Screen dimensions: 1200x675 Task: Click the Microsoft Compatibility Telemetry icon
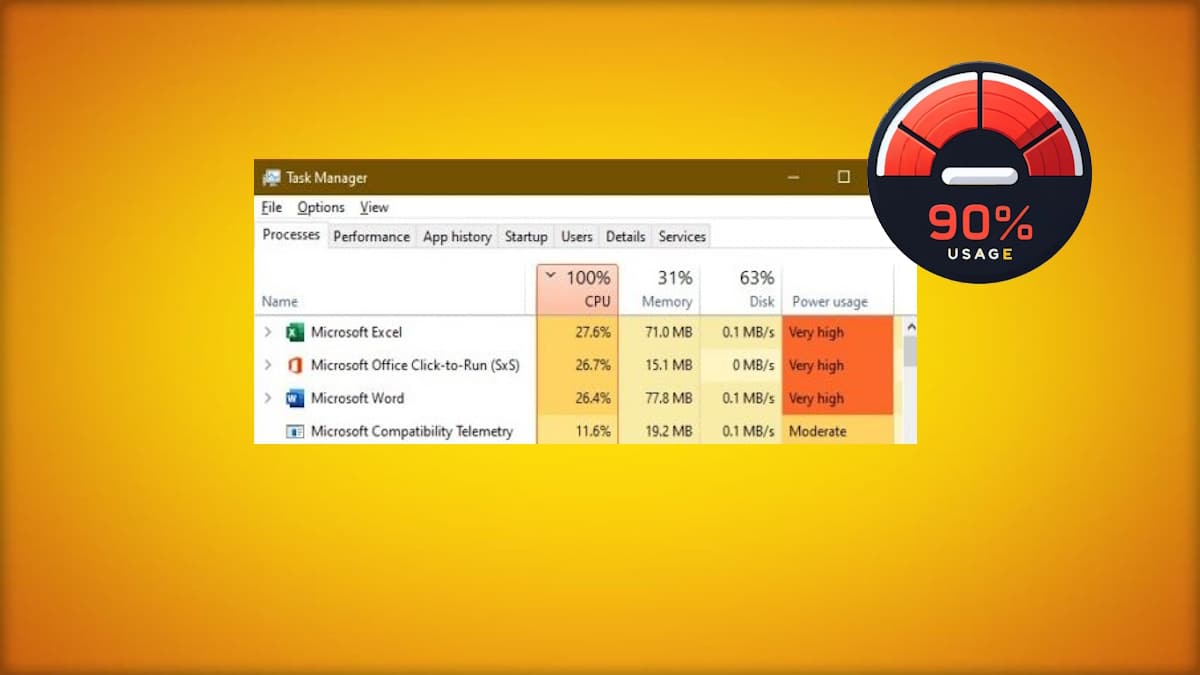tap(295, 431)
